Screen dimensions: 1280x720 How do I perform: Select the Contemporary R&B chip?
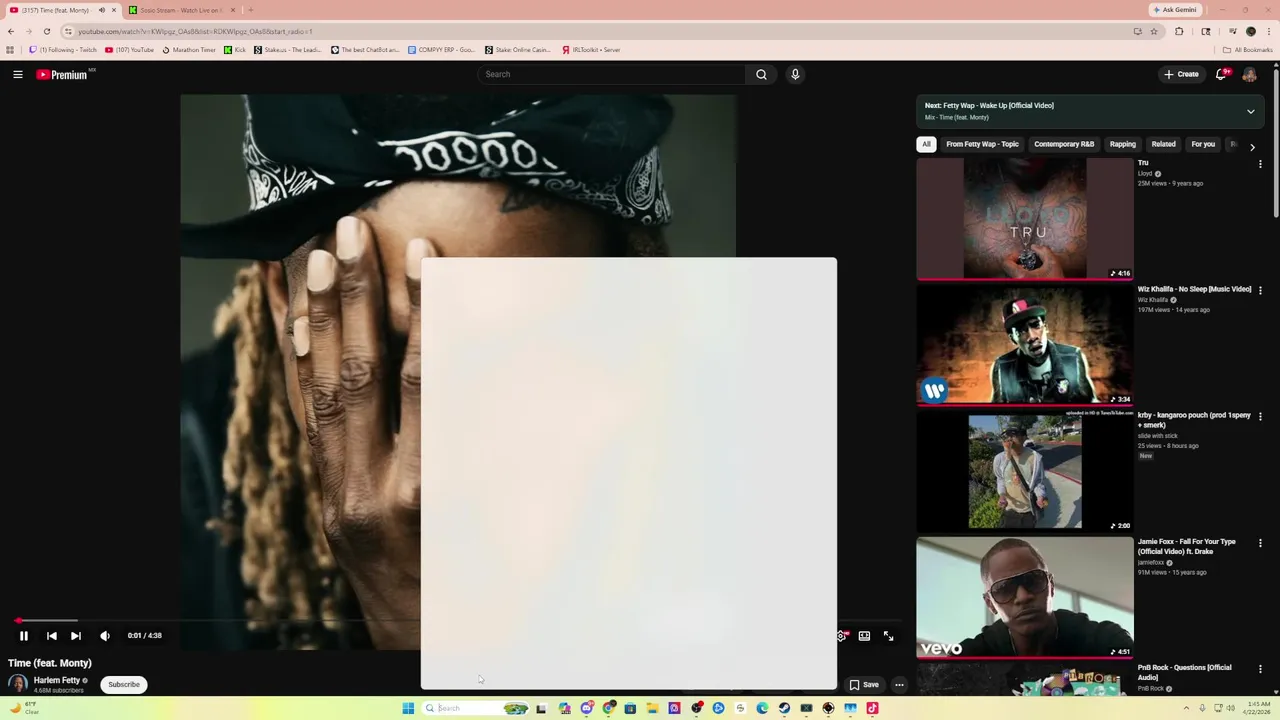(x=1064, y=144)
